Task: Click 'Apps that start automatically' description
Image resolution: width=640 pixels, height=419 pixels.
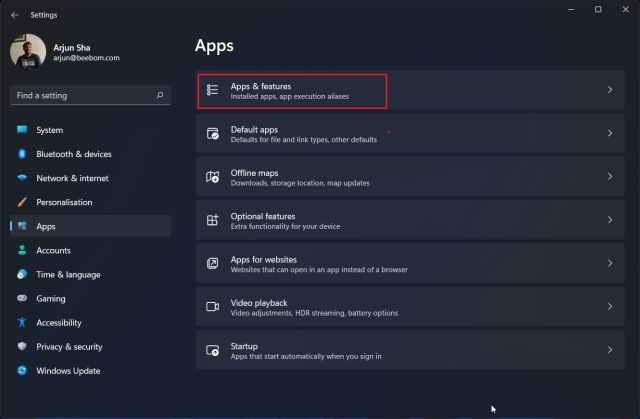Action: 306,357
